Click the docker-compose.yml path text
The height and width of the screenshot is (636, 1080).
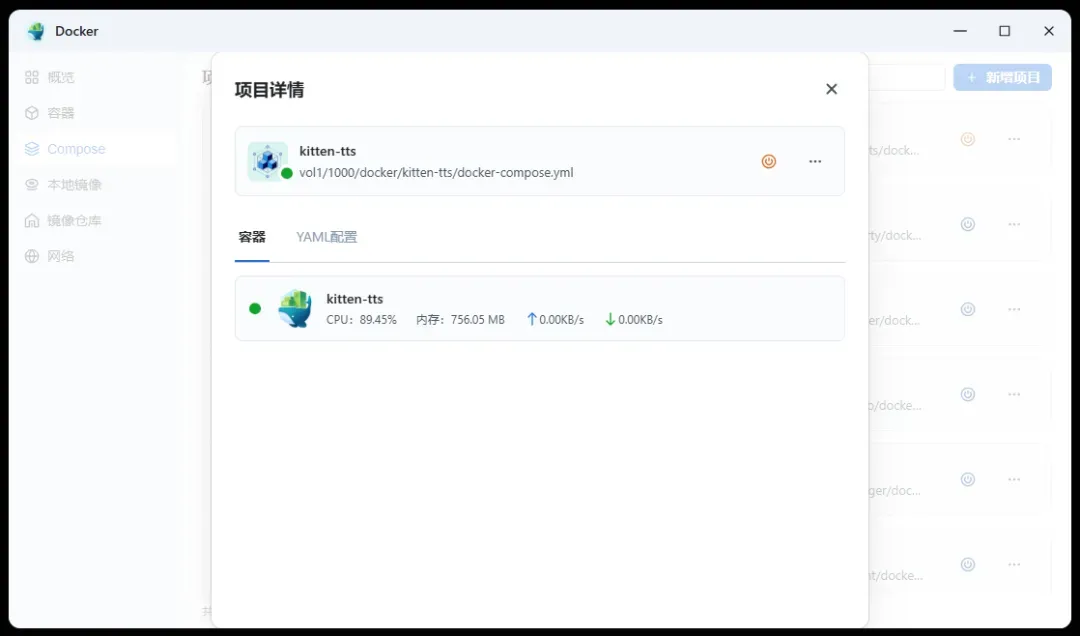[436, 172]
